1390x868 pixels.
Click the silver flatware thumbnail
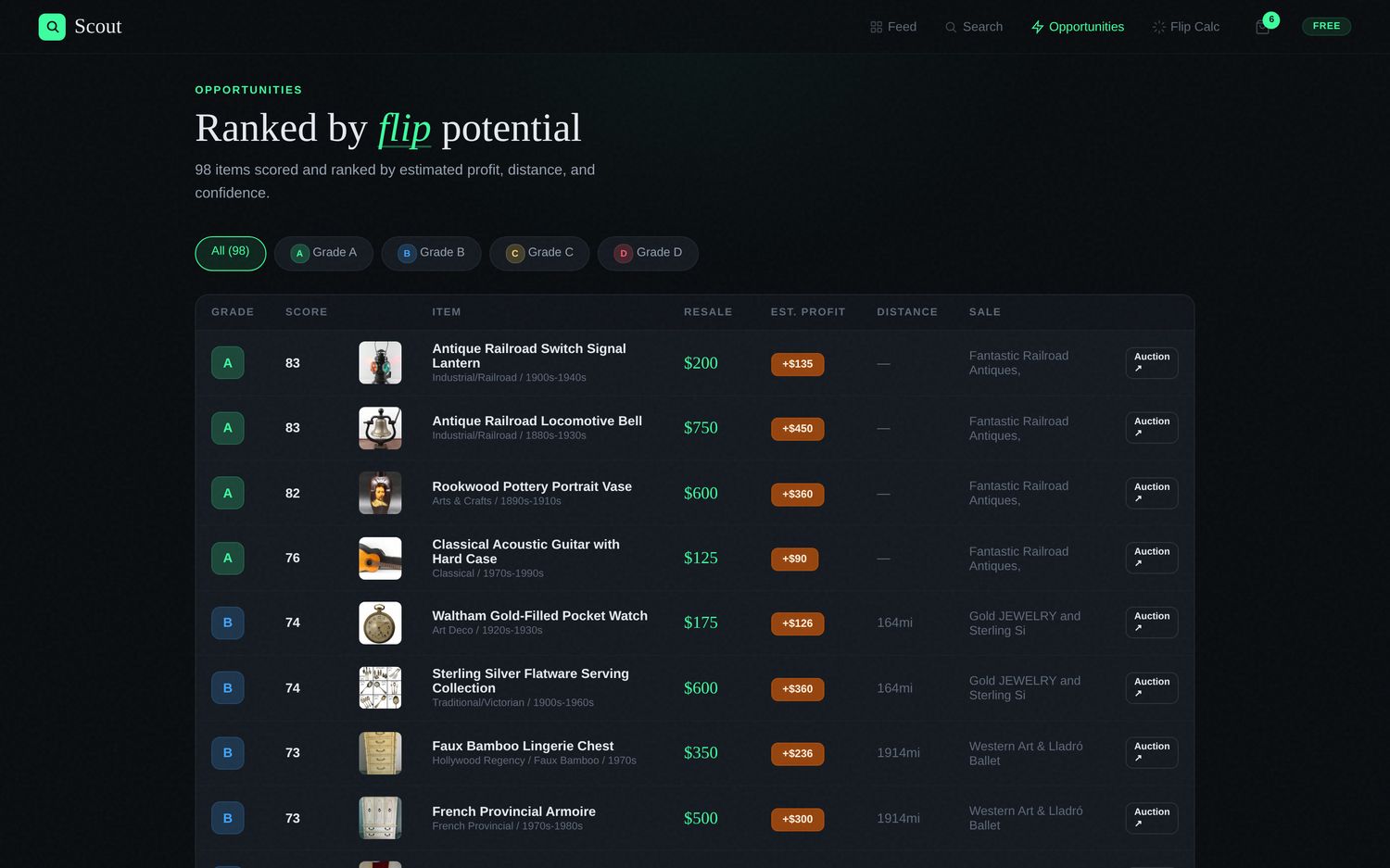[x=380, y=688]
